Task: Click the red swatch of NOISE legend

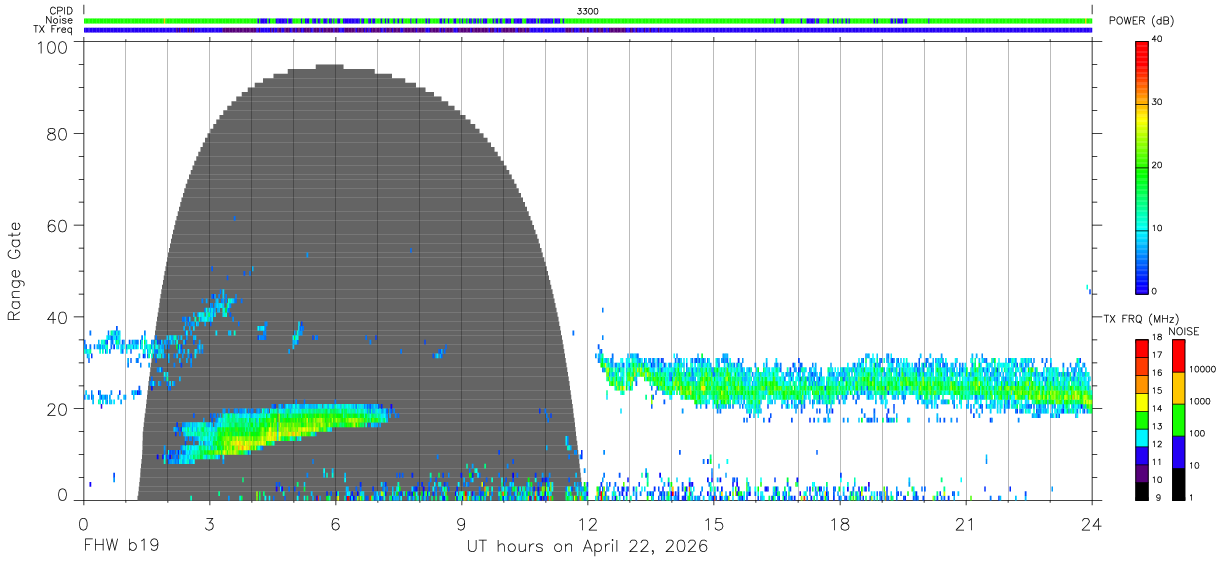Action: [x=1178, y=356]
